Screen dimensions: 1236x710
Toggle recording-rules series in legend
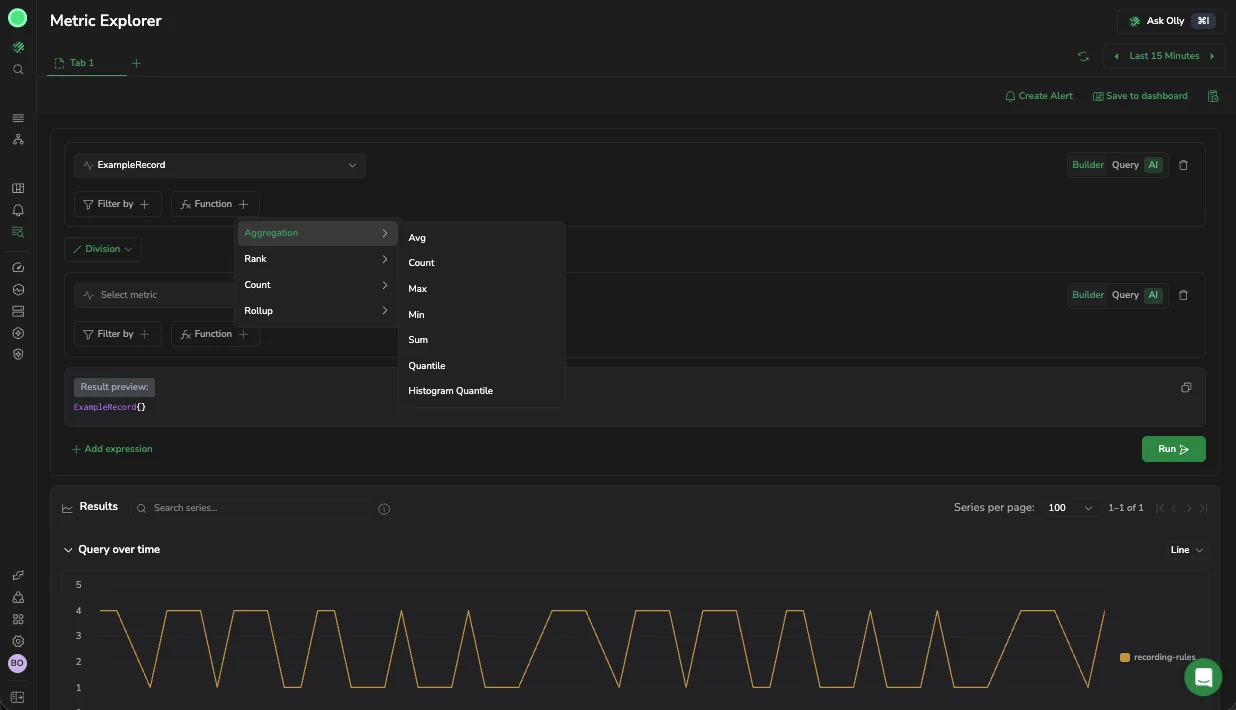(1158, 657)
